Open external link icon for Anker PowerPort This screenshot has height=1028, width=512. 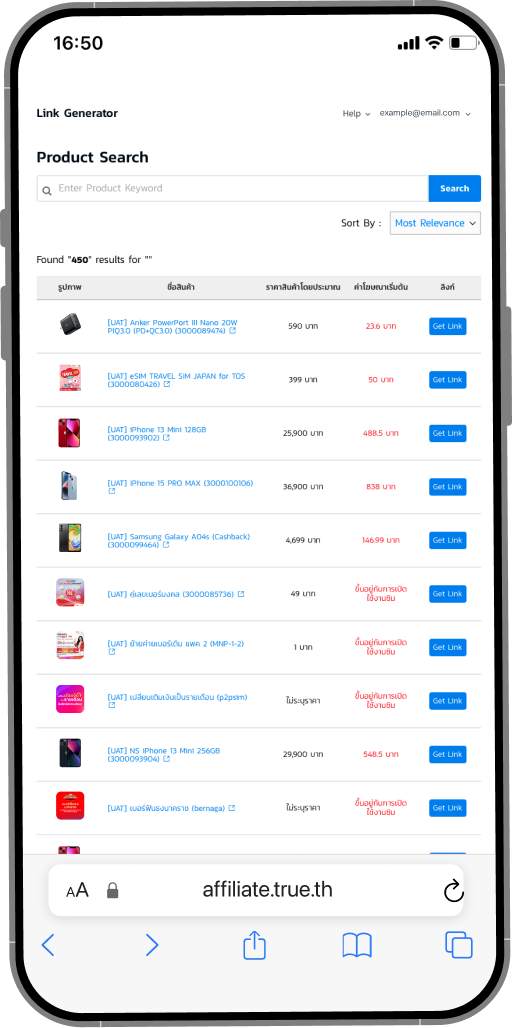[x=233, y=331]
